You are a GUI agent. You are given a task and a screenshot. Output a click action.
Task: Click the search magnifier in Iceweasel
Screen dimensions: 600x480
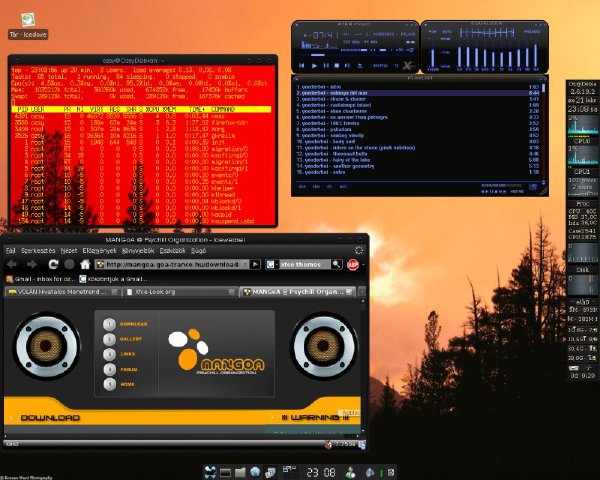(336, 264)
